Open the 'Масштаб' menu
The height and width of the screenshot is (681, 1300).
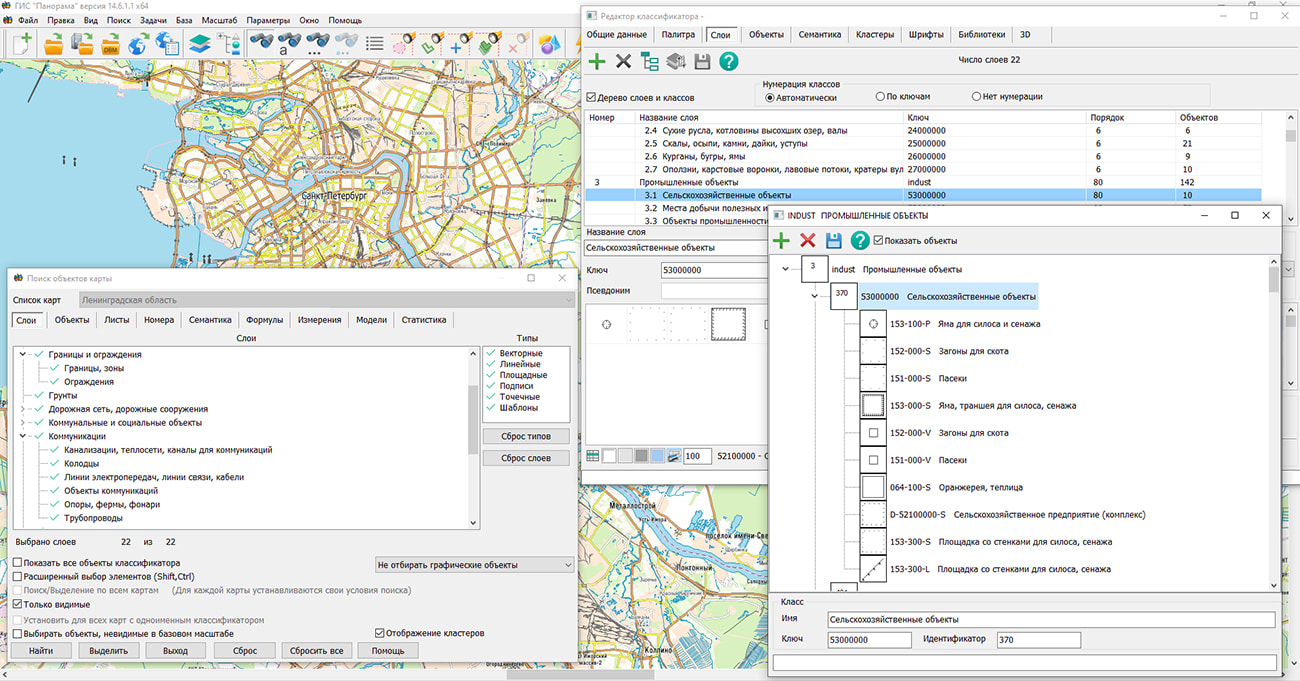click(x=217, y=20)
